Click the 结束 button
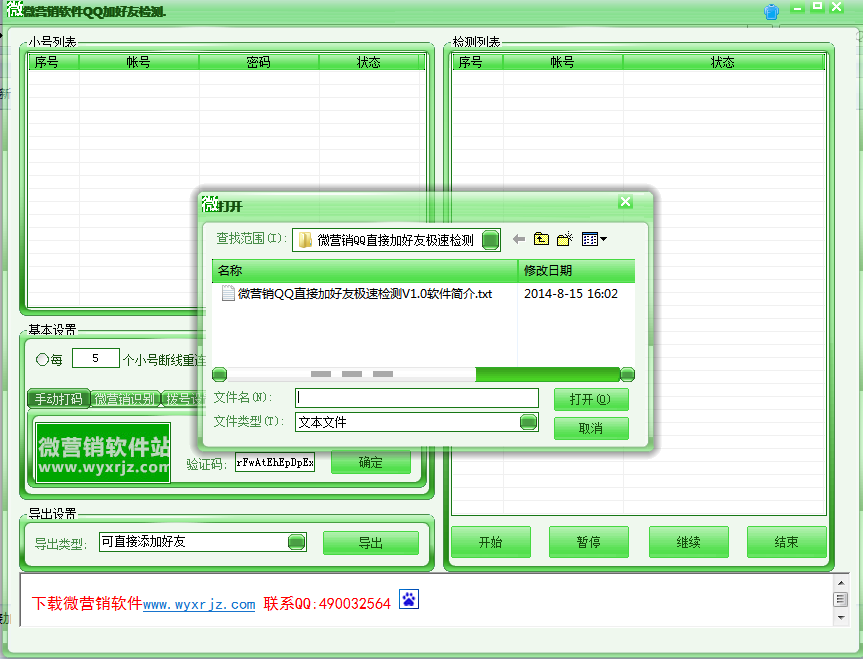Image resolution: width=863 pixels, height=659 pixels. 787,542
